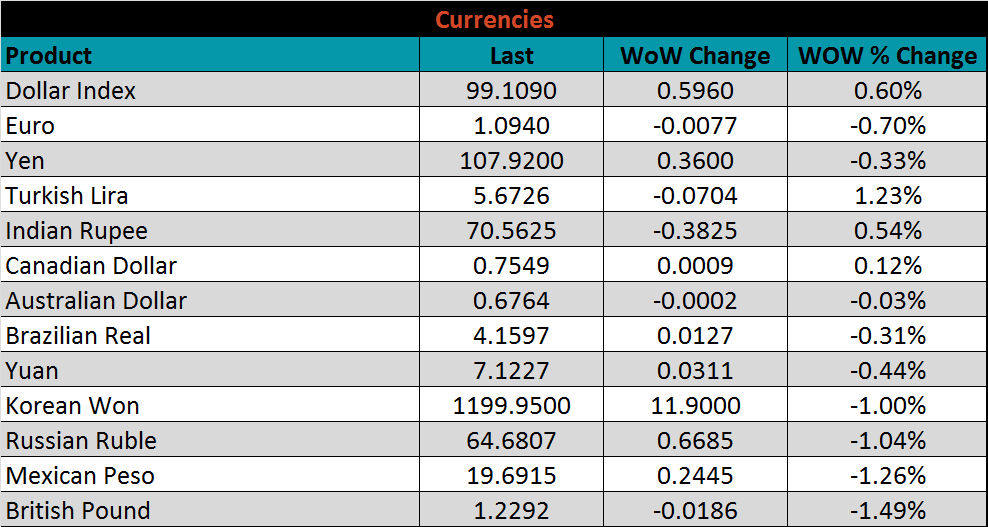Click Turkish Lira percent change 1.23%
Viewport: 988px width, 527px height.
click(x=887, y=196)
